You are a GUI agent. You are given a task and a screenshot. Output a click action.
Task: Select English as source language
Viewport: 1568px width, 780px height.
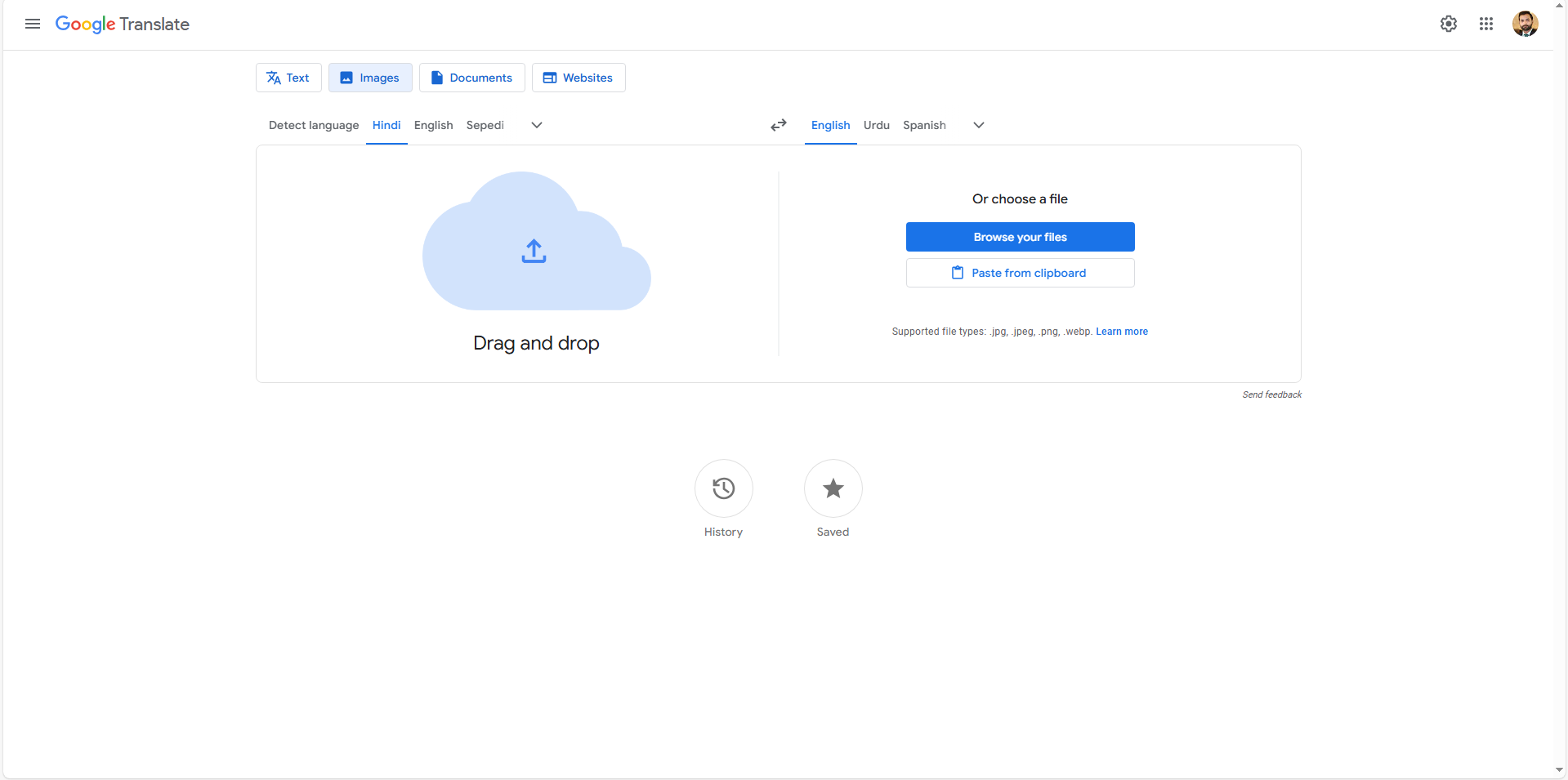(434, 125)
